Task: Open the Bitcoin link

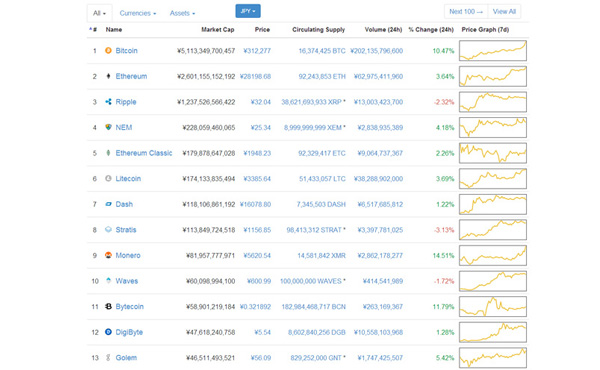Action: (126, 51)
